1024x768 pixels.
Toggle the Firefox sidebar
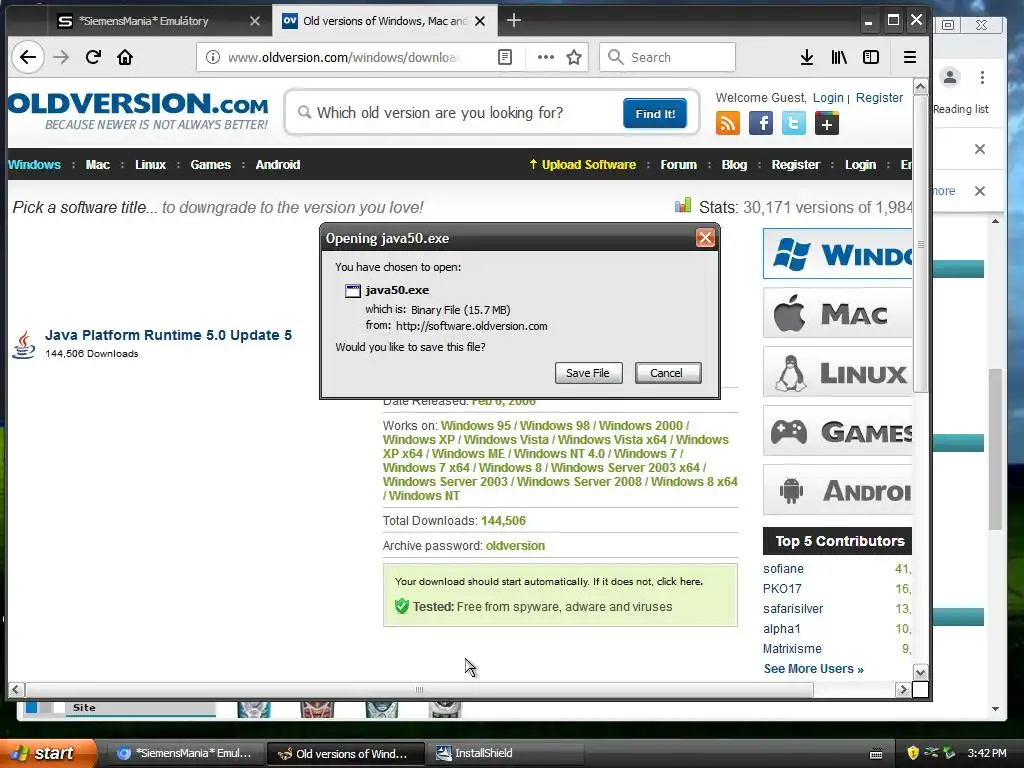tap(871, 57)
